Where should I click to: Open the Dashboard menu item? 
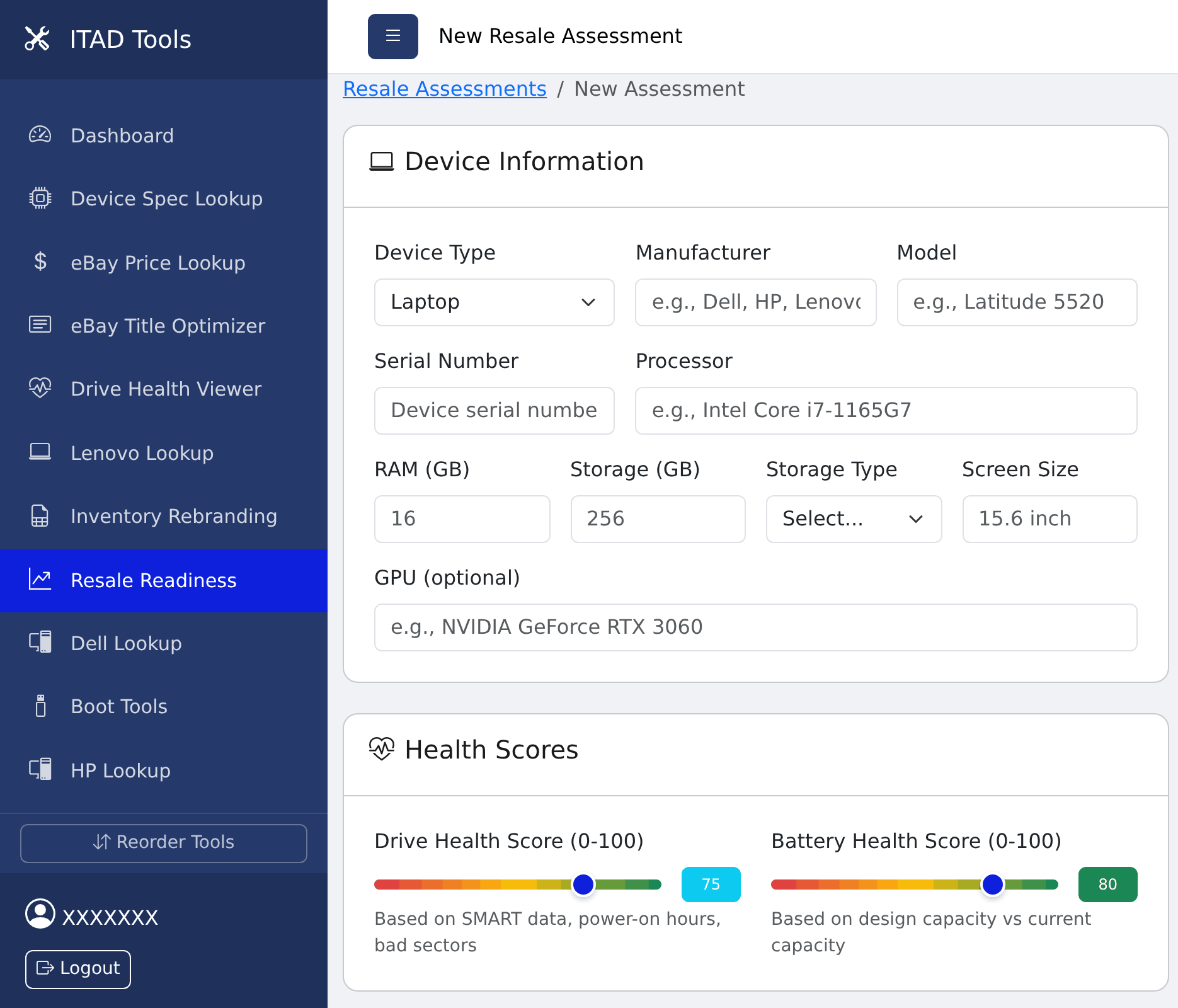click(x=164, y=135)
